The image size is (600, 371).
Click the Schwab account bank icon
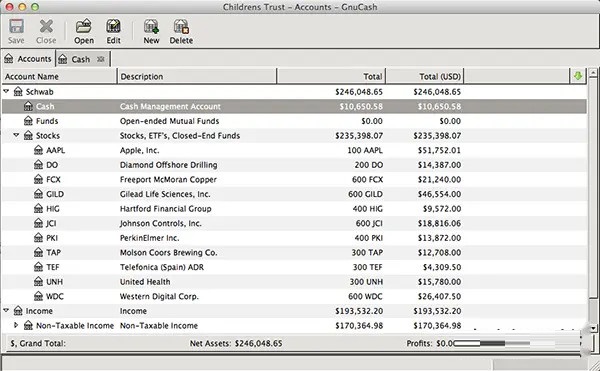coord(18,91)
